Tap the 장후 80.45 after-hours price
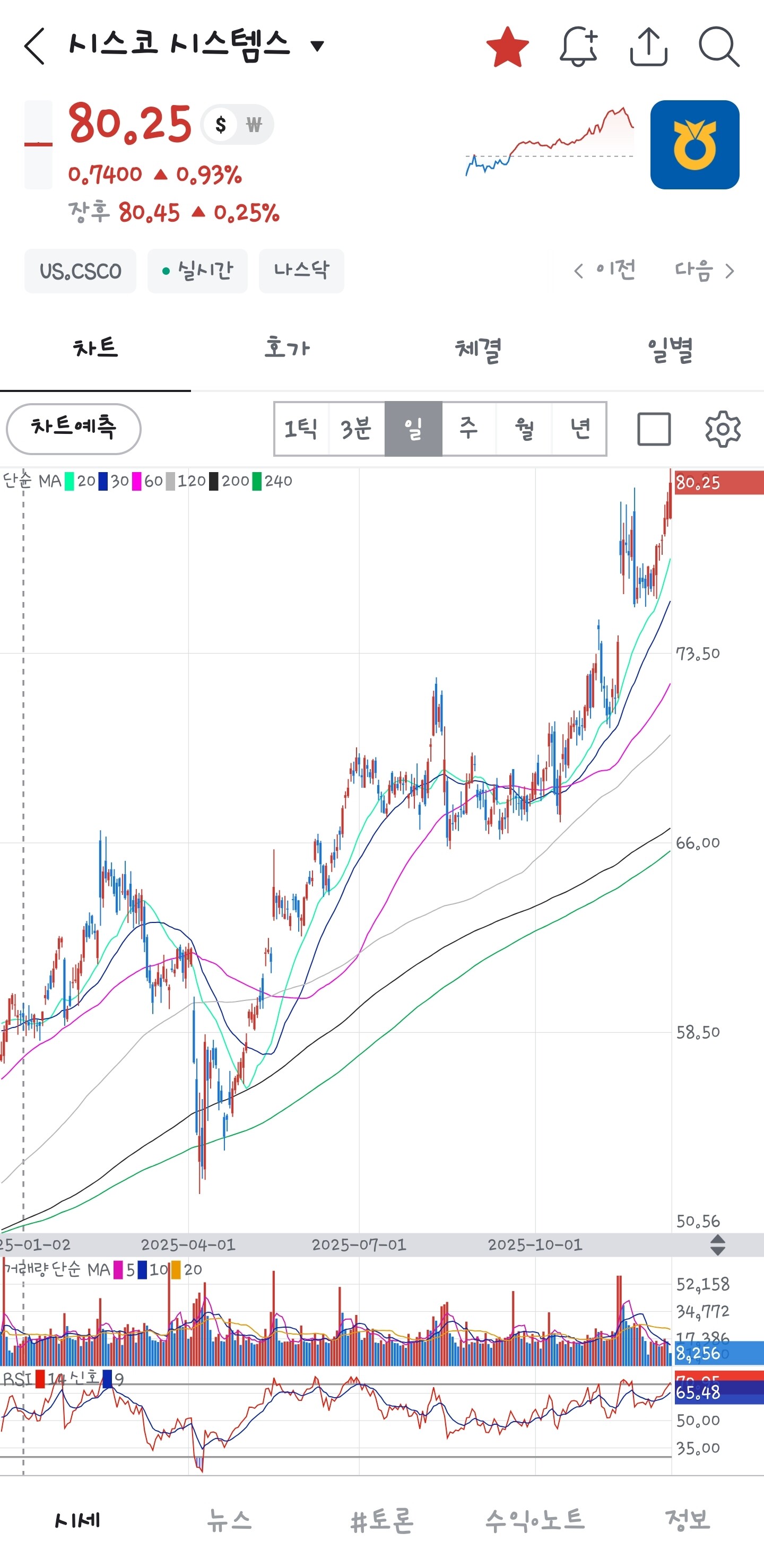Viewport: 764px width, 1568px height. pyautogui.click(x=174, y=213)
